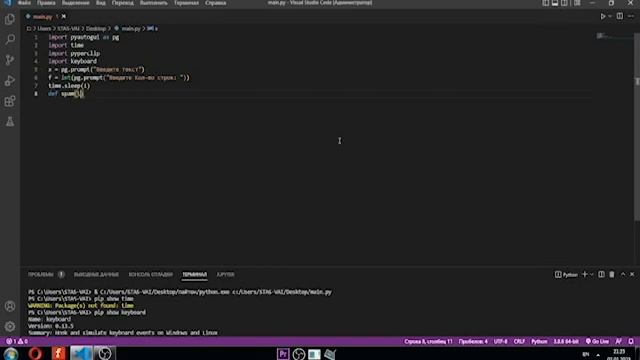
Task: Open run button dropdown arrow
Action: point(610,16)
